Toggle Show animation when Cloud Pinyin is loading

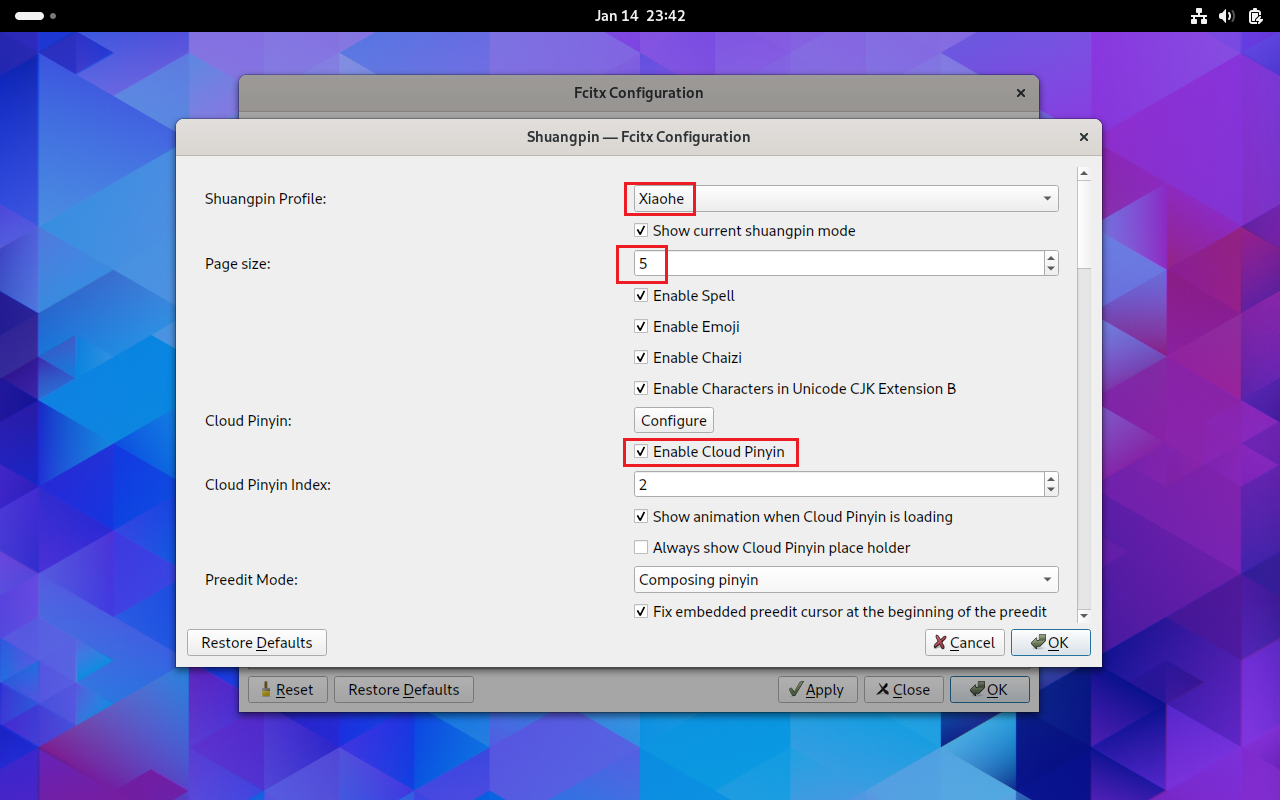click(794, 517)
